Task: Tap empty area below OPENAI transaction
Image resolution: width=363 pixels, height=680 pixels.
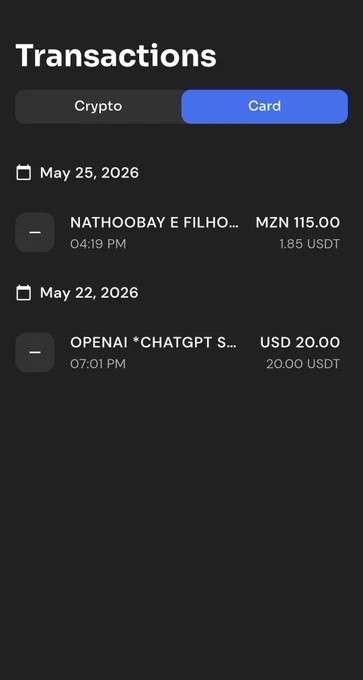Action: pyautogui.click(x=181, y=520)
